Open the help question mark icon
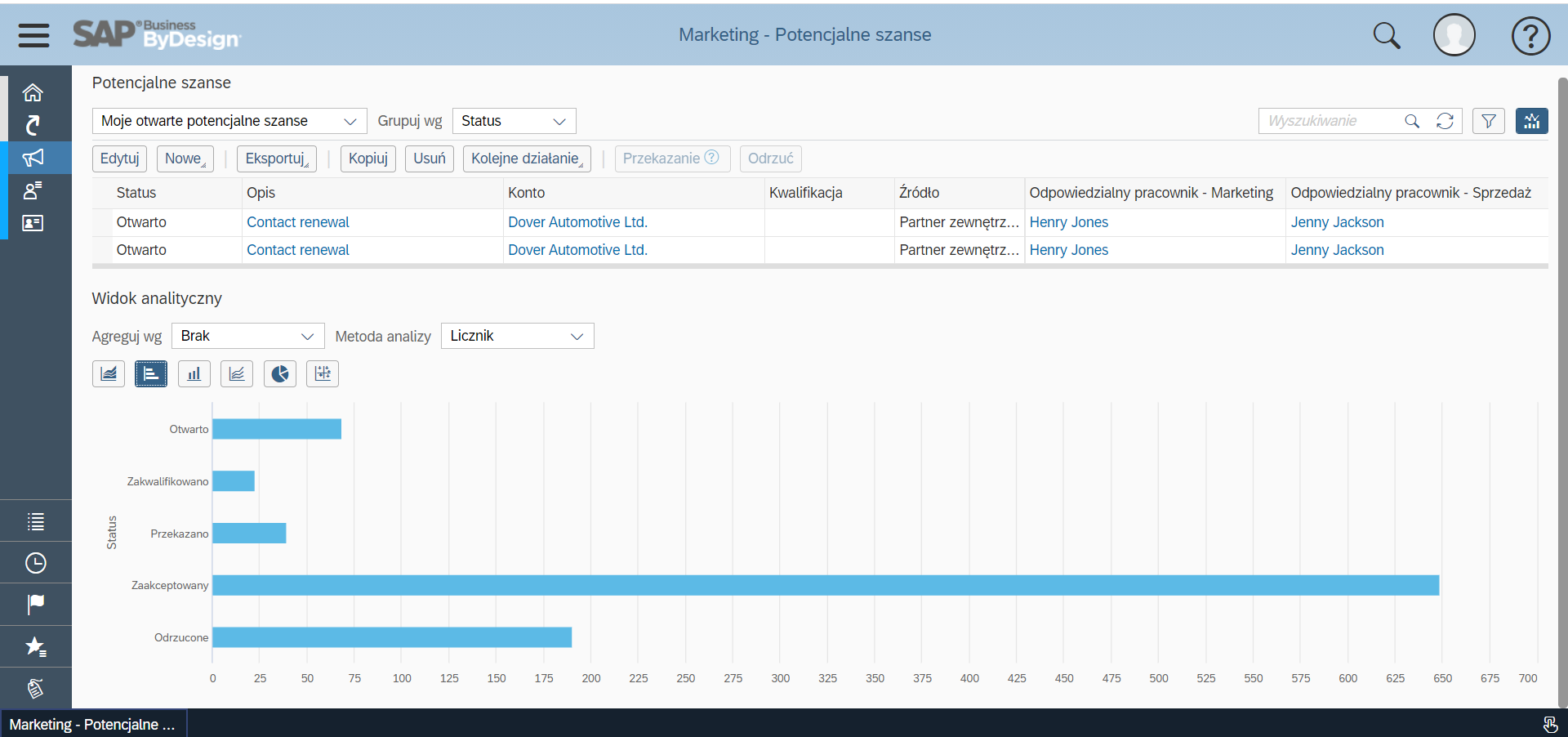This screenshot has width=1568, height=737. coord(1530,35)
